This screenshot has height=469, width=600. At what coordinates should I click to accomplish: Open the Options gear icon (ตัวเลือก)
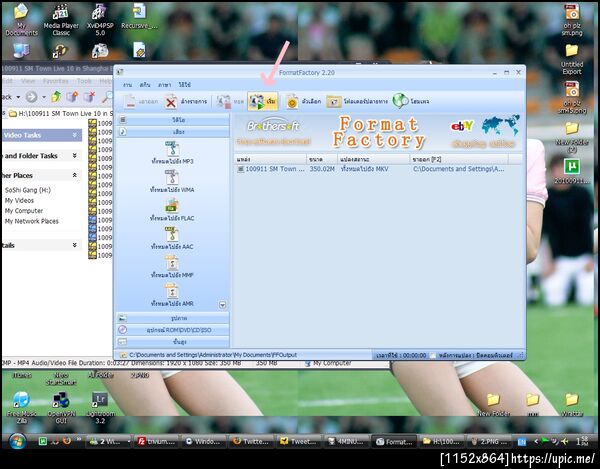292,102
